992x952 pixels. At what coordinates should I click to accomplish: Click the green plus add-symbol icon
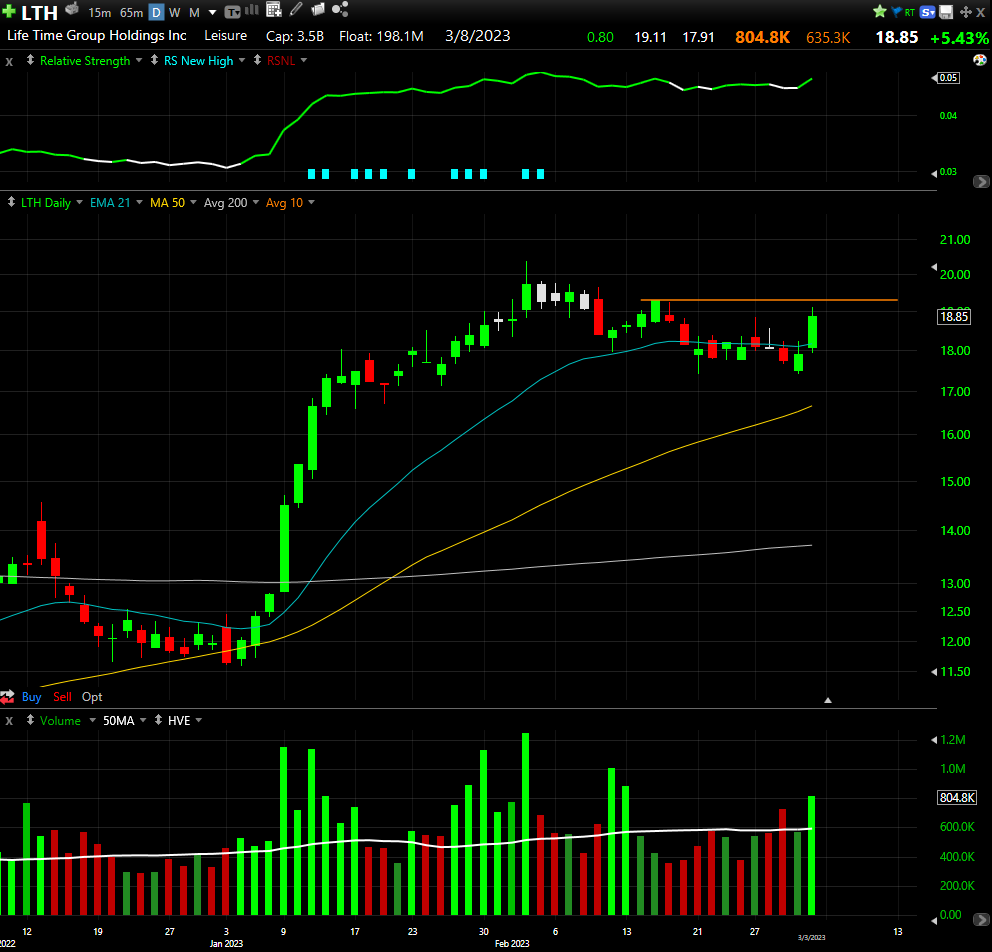coord(9,11)
